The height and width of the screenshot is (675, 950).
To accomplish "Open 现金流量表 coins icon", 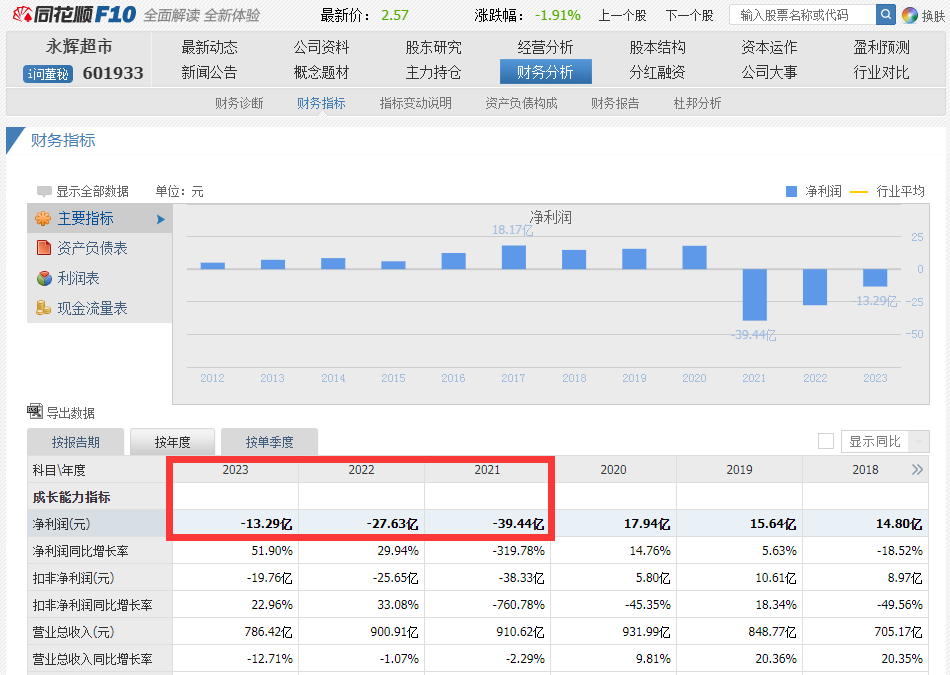I will pyautogui.click(x=43, y=308).
